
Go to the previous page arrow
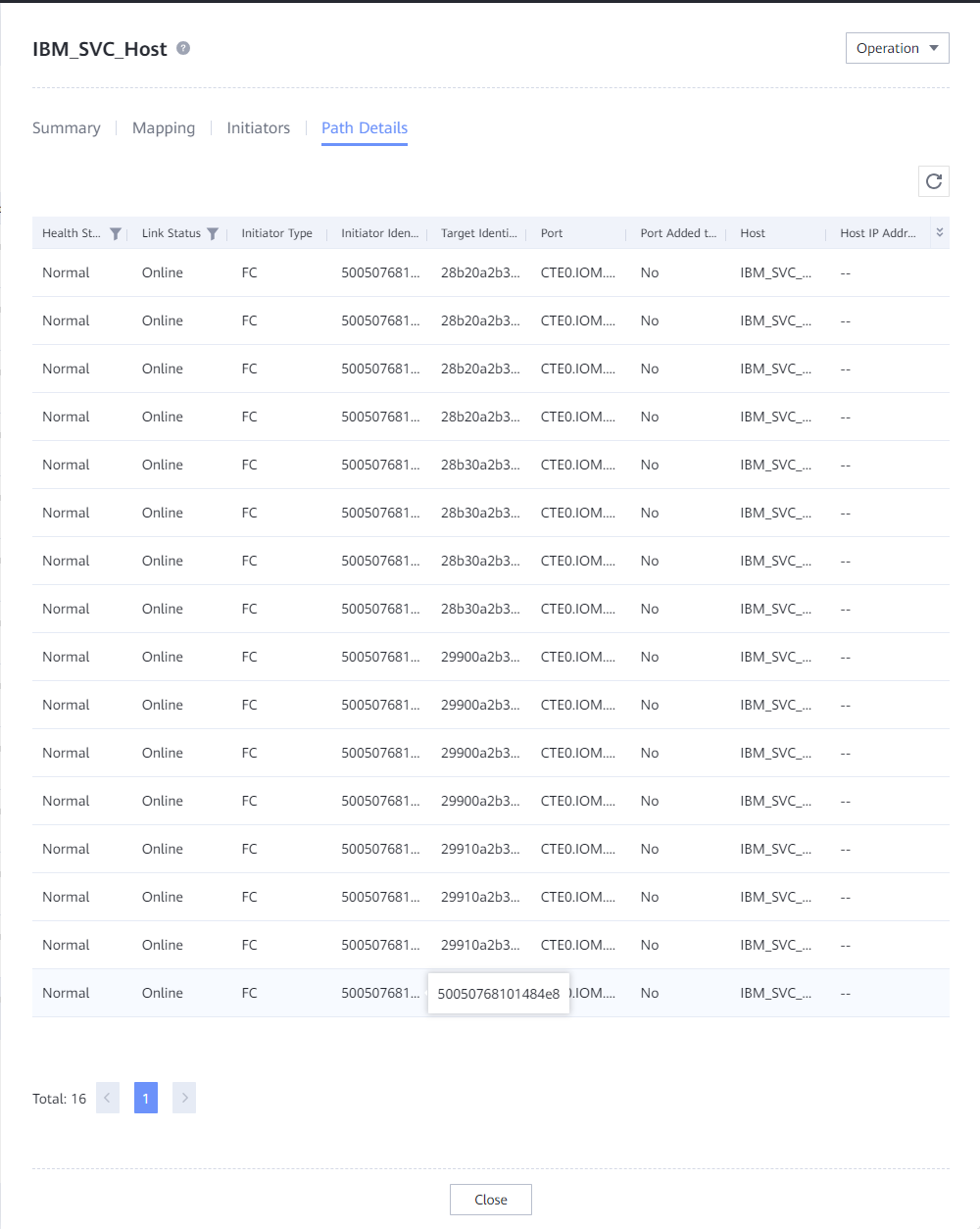coord(108,1098)
